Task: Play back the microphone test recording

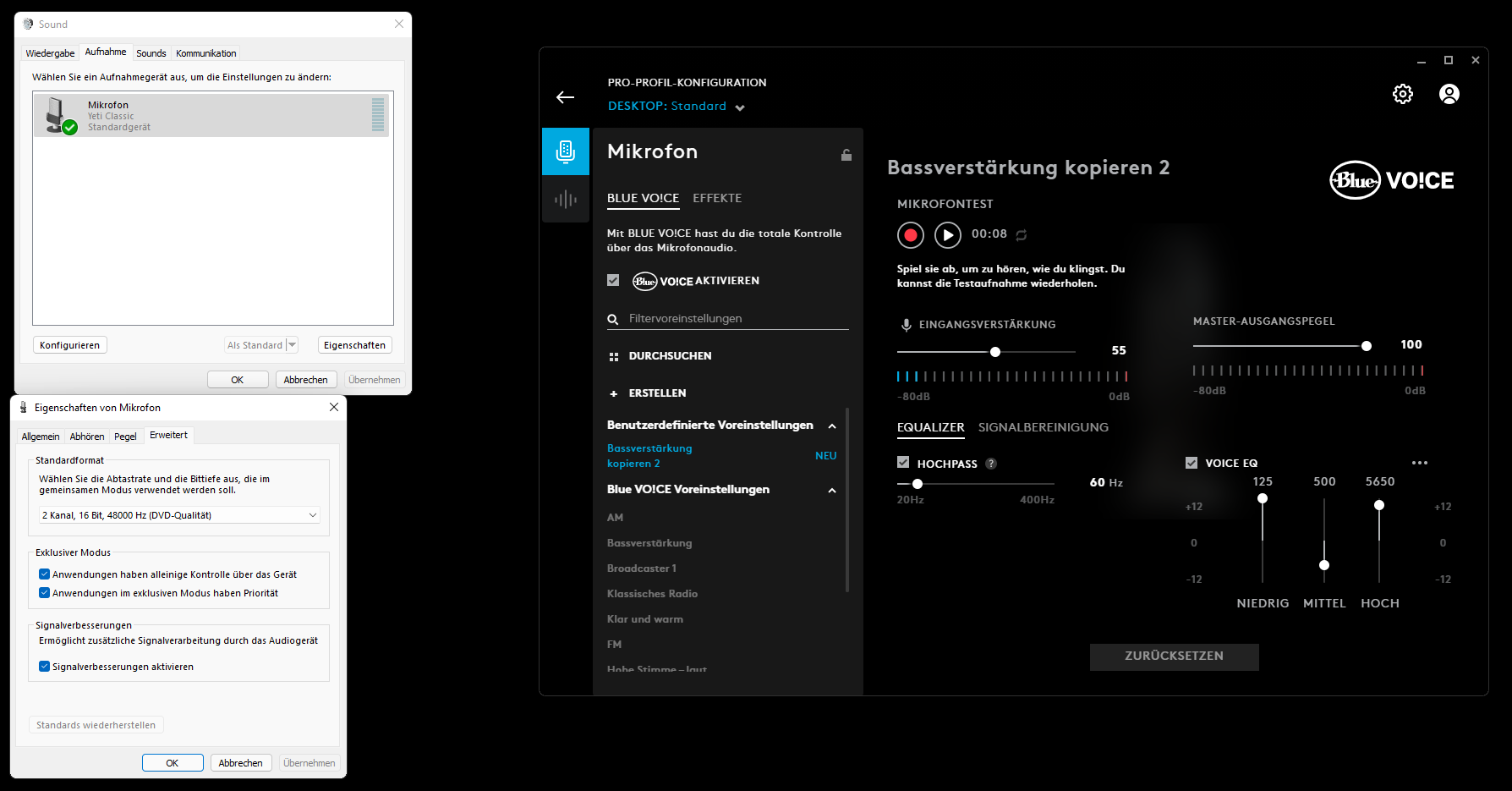Action: tap(948, 235)
